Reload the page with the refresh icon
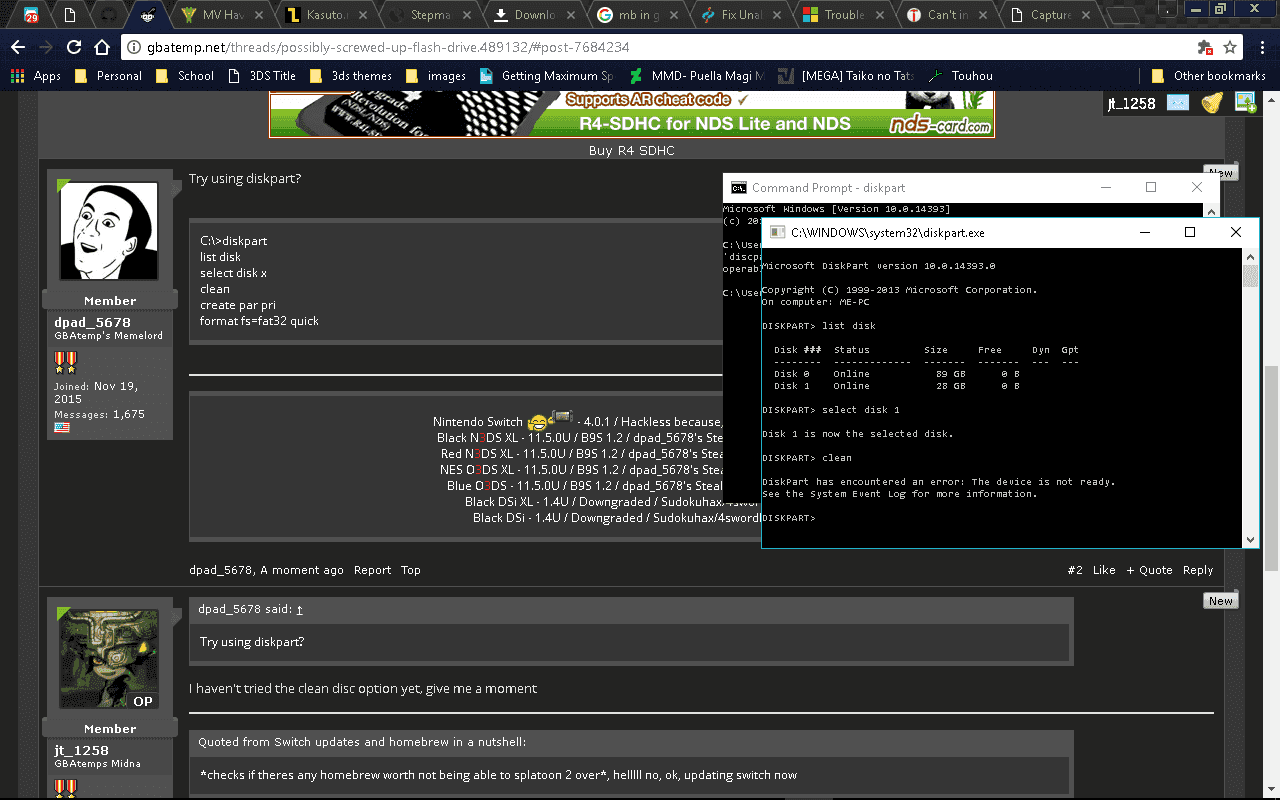The image size is (1280, 800). [x=74, y=47]
